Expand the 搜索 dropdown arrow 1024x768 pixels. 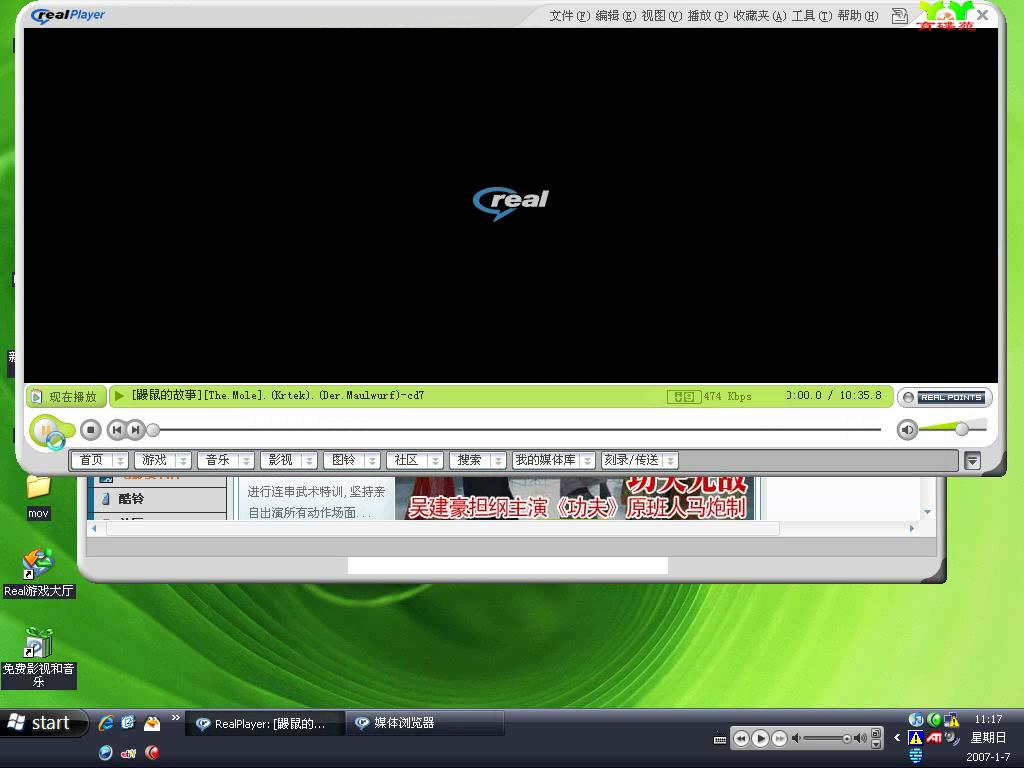coord(499,460)
